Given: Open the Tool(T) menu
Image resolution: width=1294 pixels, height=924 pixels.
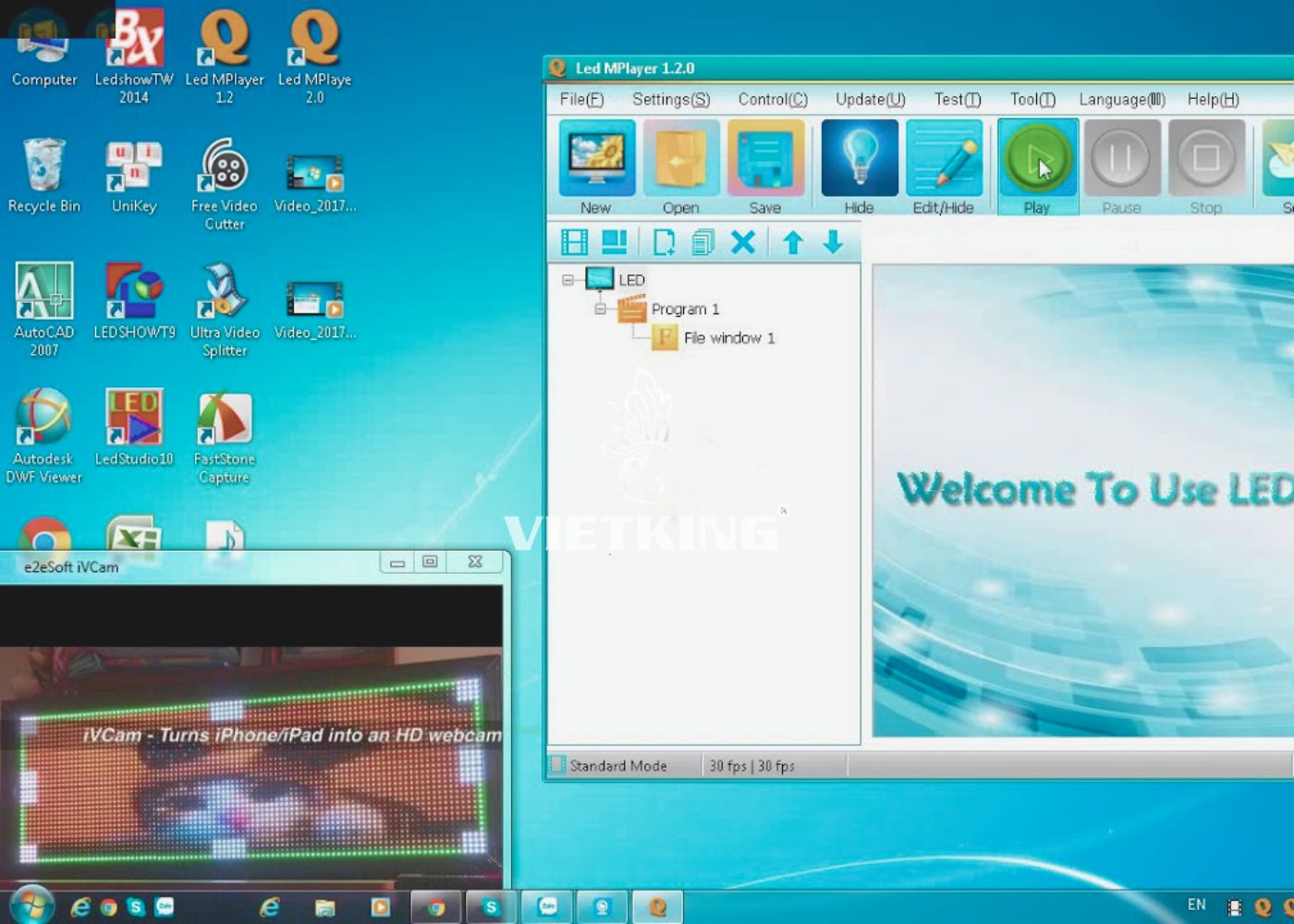Looking at the screenshot, I should [x=1032, y=99].
